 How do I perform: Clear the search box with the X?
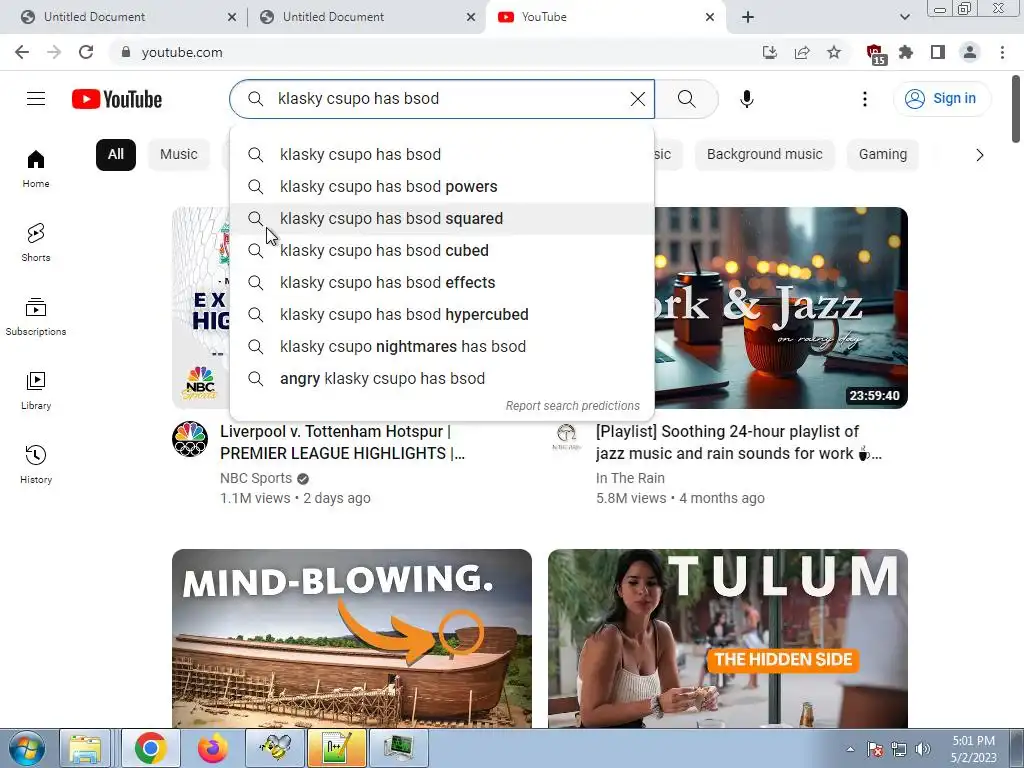tap(637, 99)
